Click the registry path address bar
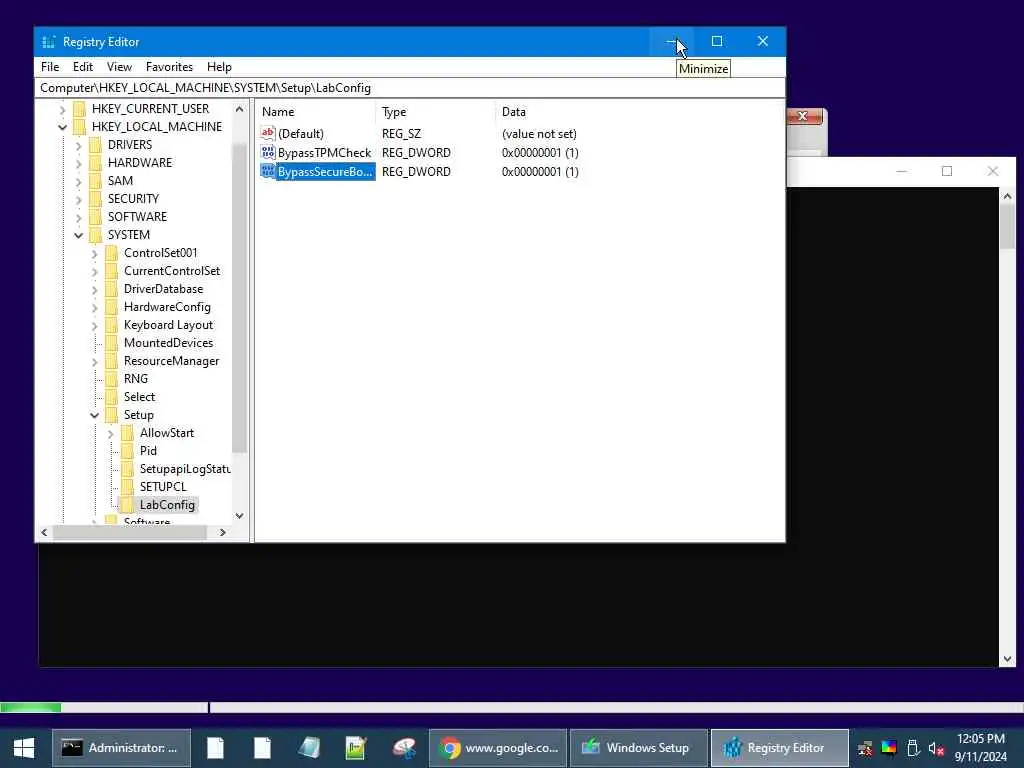Image resolution: width=1024 pixels, height=768 pixels. pyautogui.click(x=409, y=88)
